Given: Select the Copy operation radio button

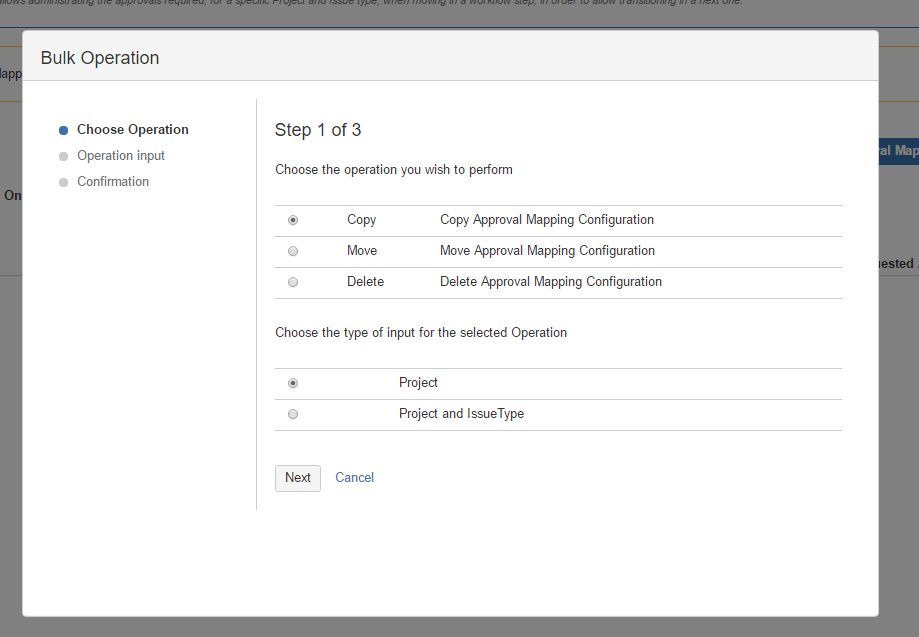Looking at the screenshot, I should coord(293,220).
